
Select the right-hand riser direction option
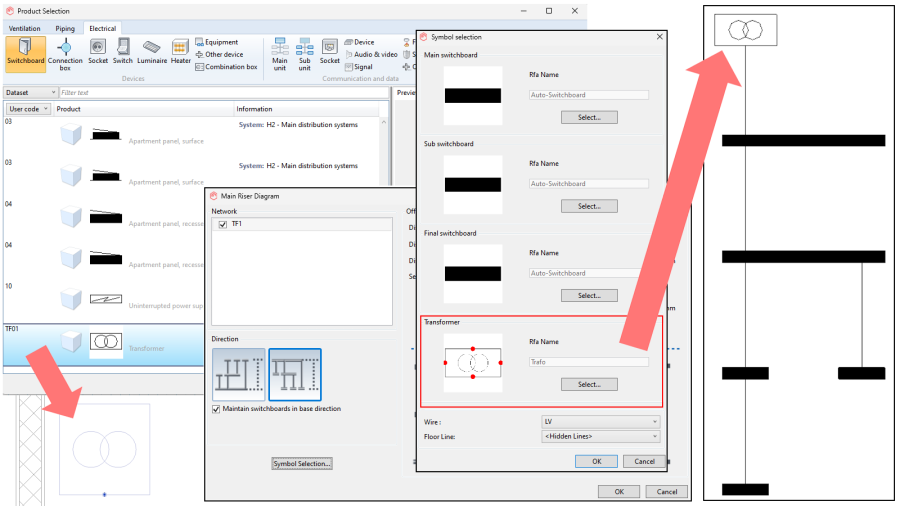[295, 375]
